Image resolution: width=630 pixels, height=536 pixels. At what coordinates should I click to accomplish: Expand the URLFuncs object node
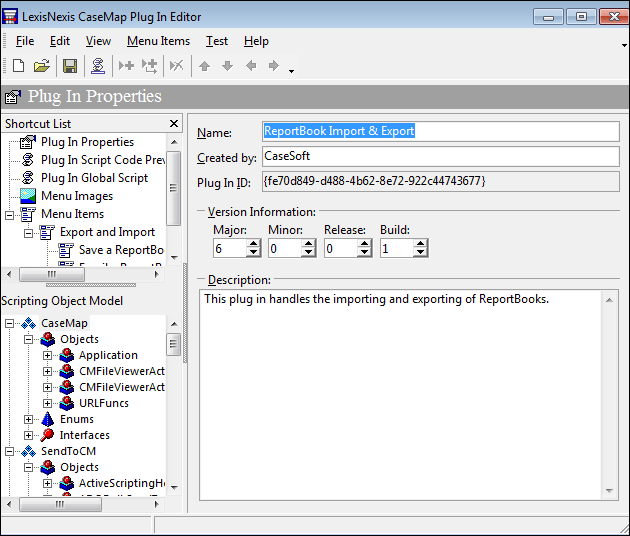coord(47,403)
